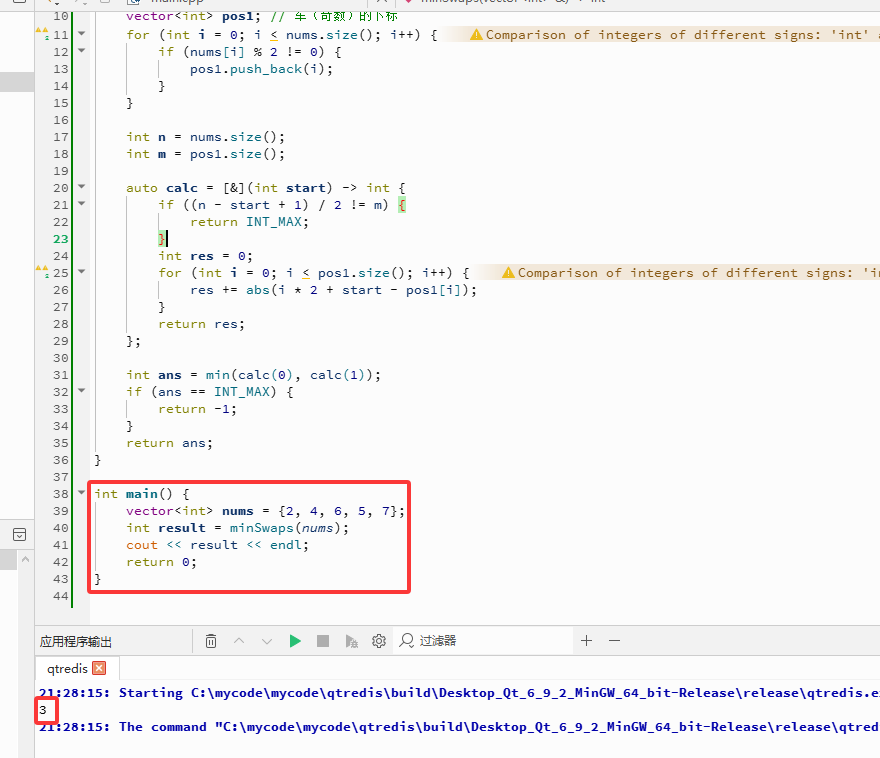880x758 pixels.
Task: Click 'return INT_MAX;' on line 22
Action: point(249,222)
